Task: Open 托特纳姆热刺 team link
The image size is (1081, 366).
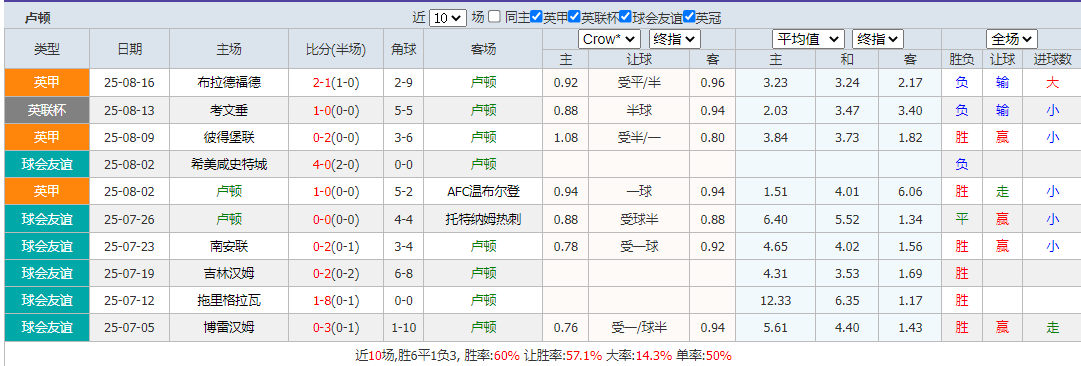Action: 483,219
